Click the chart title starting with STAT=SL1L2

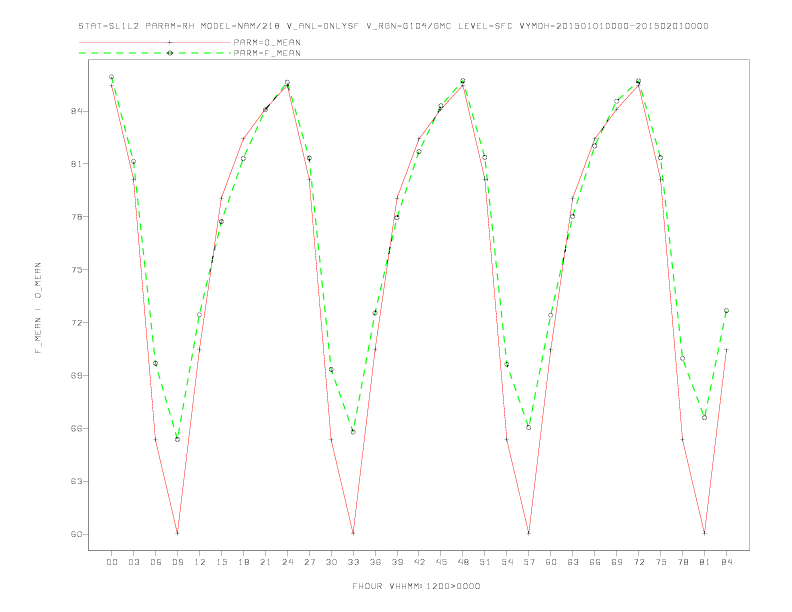point(393,26)
